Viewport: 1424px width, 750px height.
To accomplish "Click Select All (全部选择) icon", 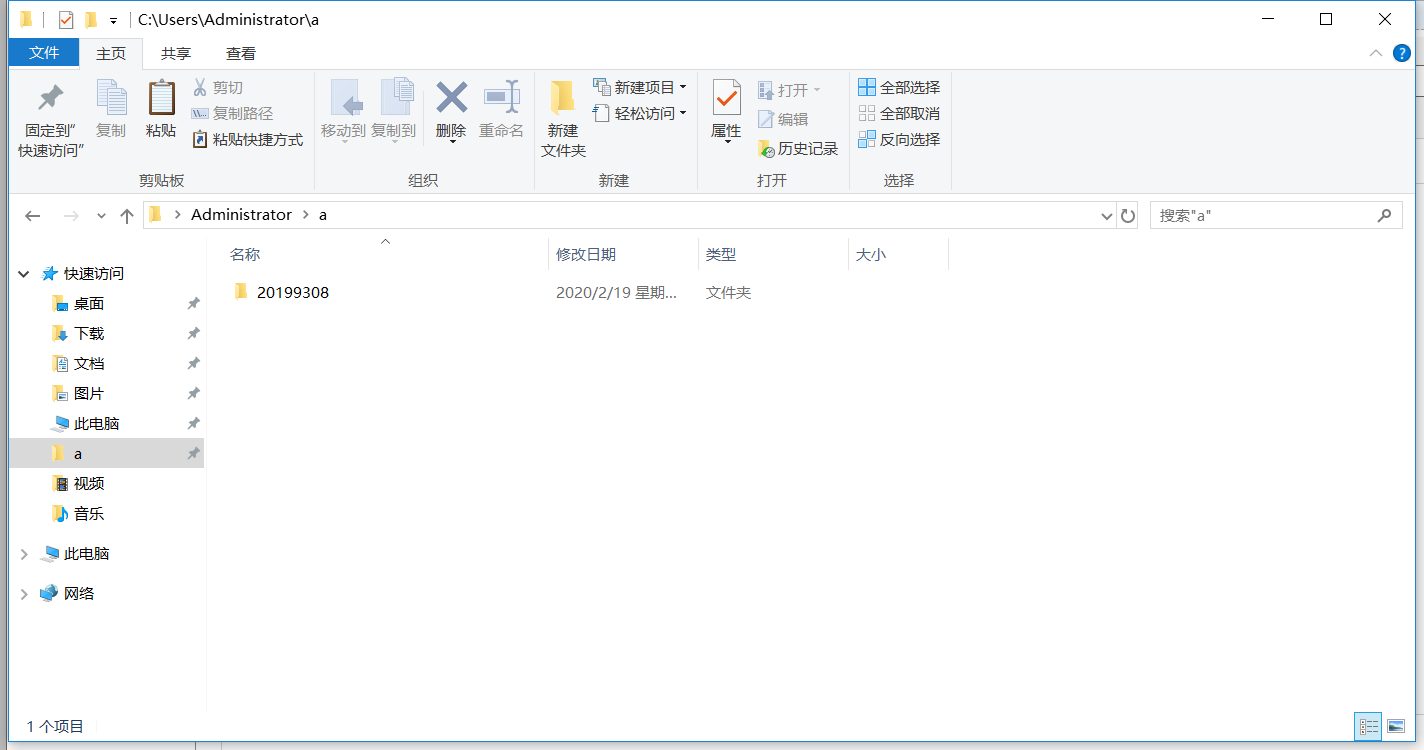I will 867,88.
